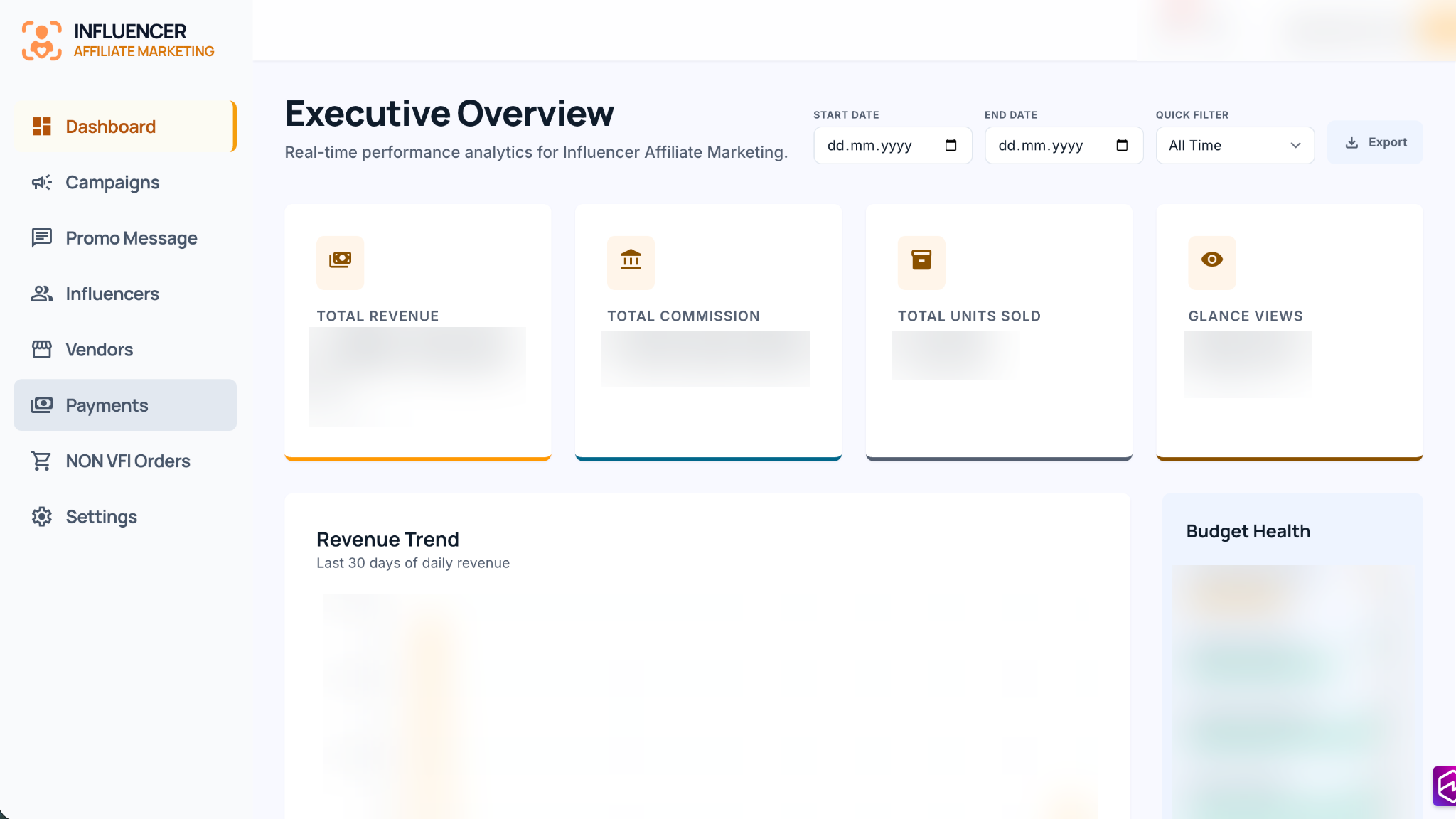Open the Start Date calendar picker icon
Screen dimensions: 1456x819
[951, 145]
